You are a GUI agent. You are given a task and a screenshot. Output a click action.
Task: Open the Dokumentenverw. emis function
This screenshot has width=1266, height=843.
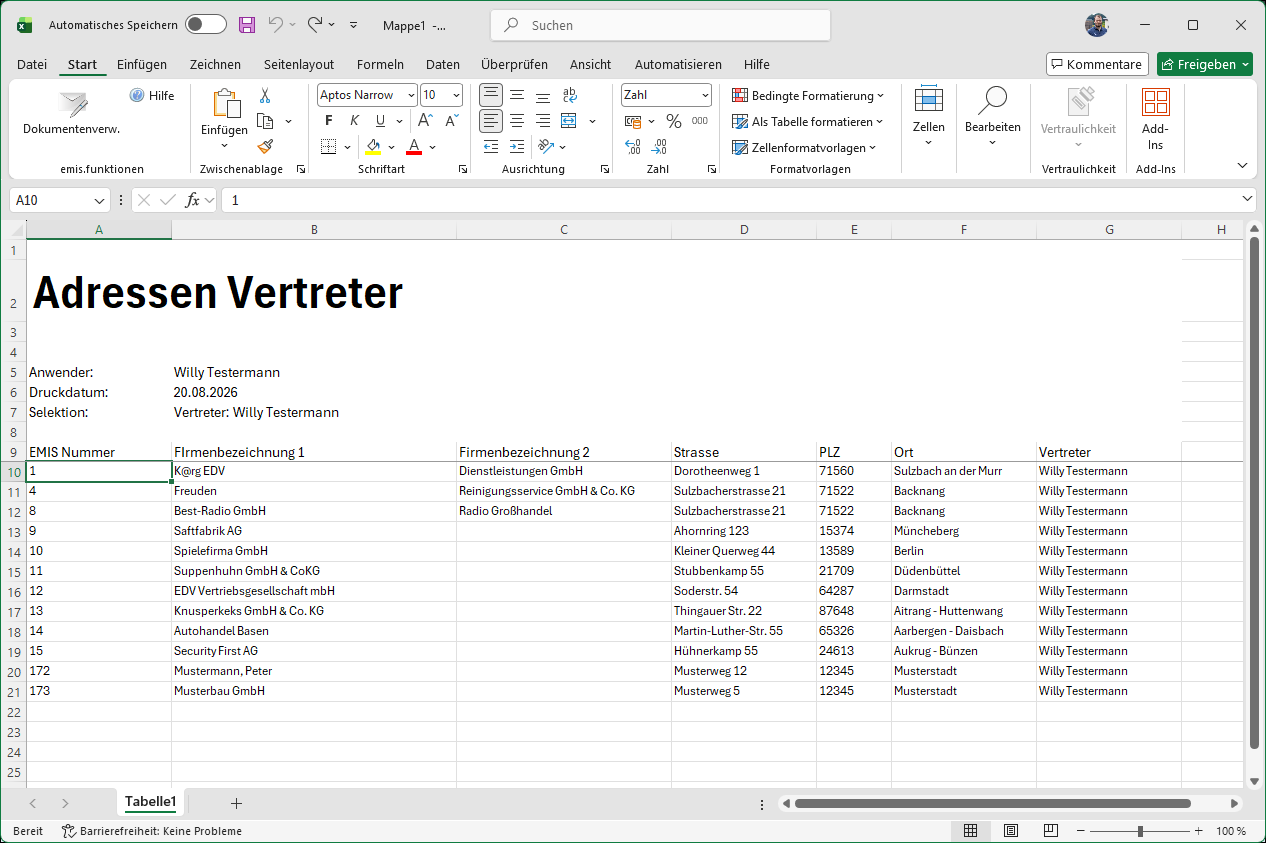[72, 112]
